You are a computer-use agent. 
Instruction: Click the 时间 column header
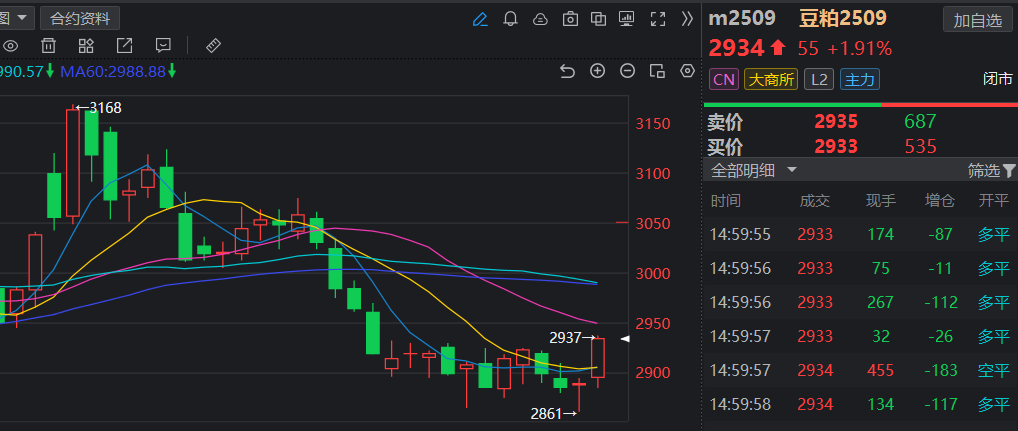(x=725, y=201)
